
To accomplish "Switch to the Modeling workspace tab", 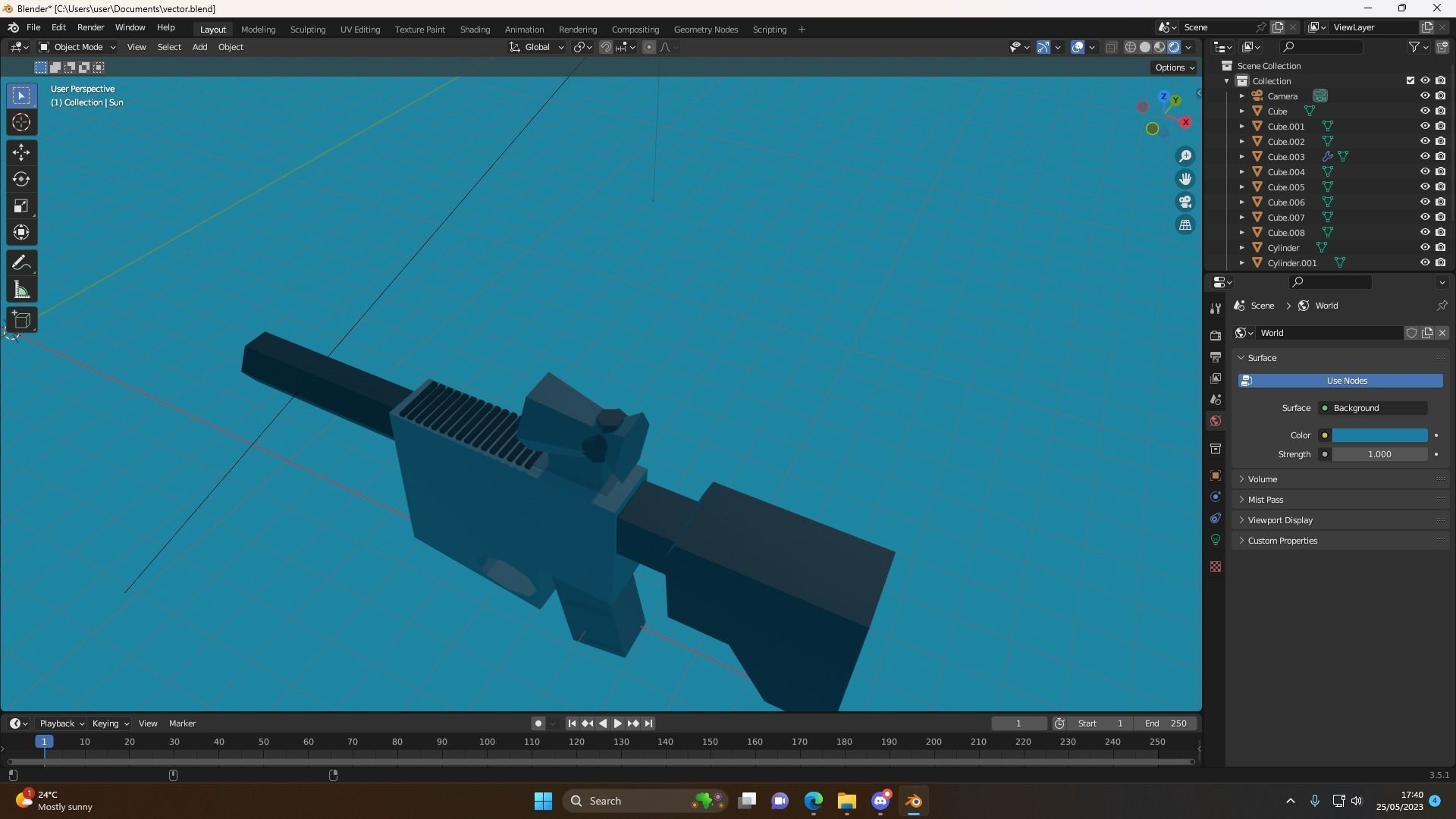I will pyautogui.click(x=258, y=30).
